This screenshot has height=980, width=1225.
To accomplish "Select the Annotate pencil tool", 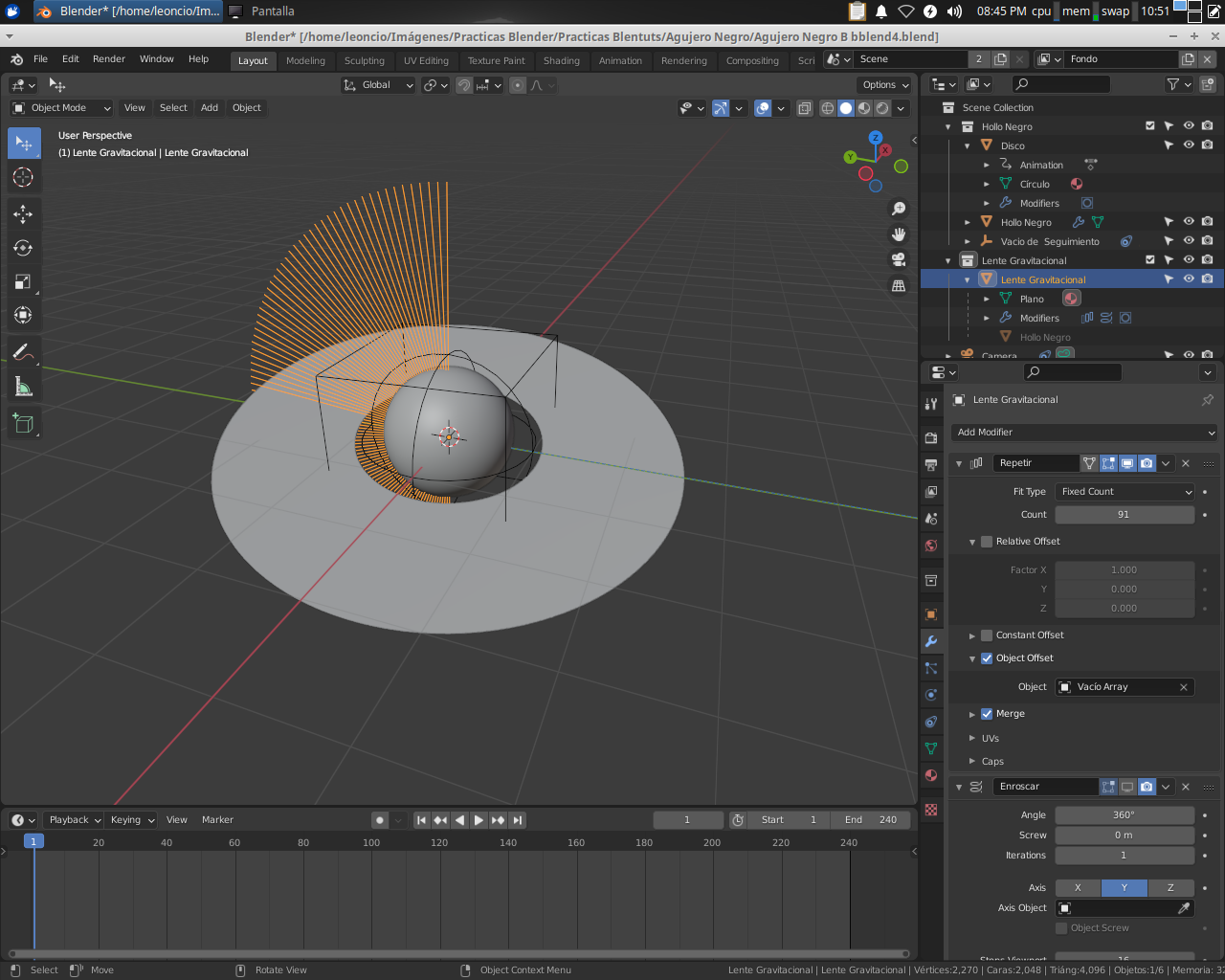I will point(24,352).
